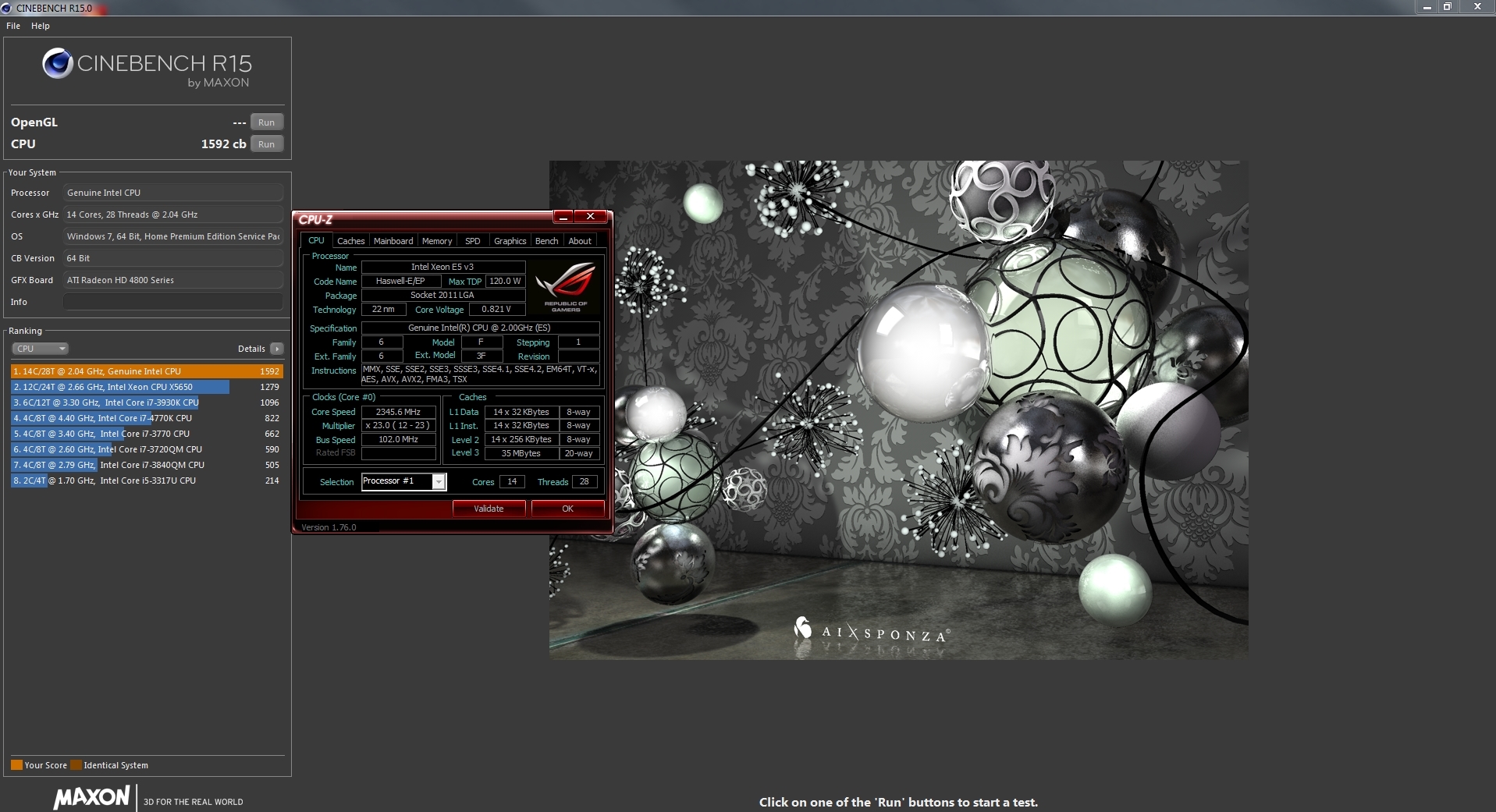Screen dimensions: 1496x812
Task: Restore down the Cinebench window
Action: (1447, 7)
